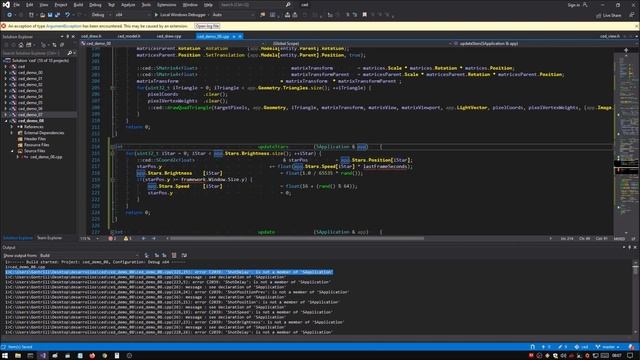The width and height of the screenshot is (640, 360).
Task: Click the Live Share button
Action: 609,15
